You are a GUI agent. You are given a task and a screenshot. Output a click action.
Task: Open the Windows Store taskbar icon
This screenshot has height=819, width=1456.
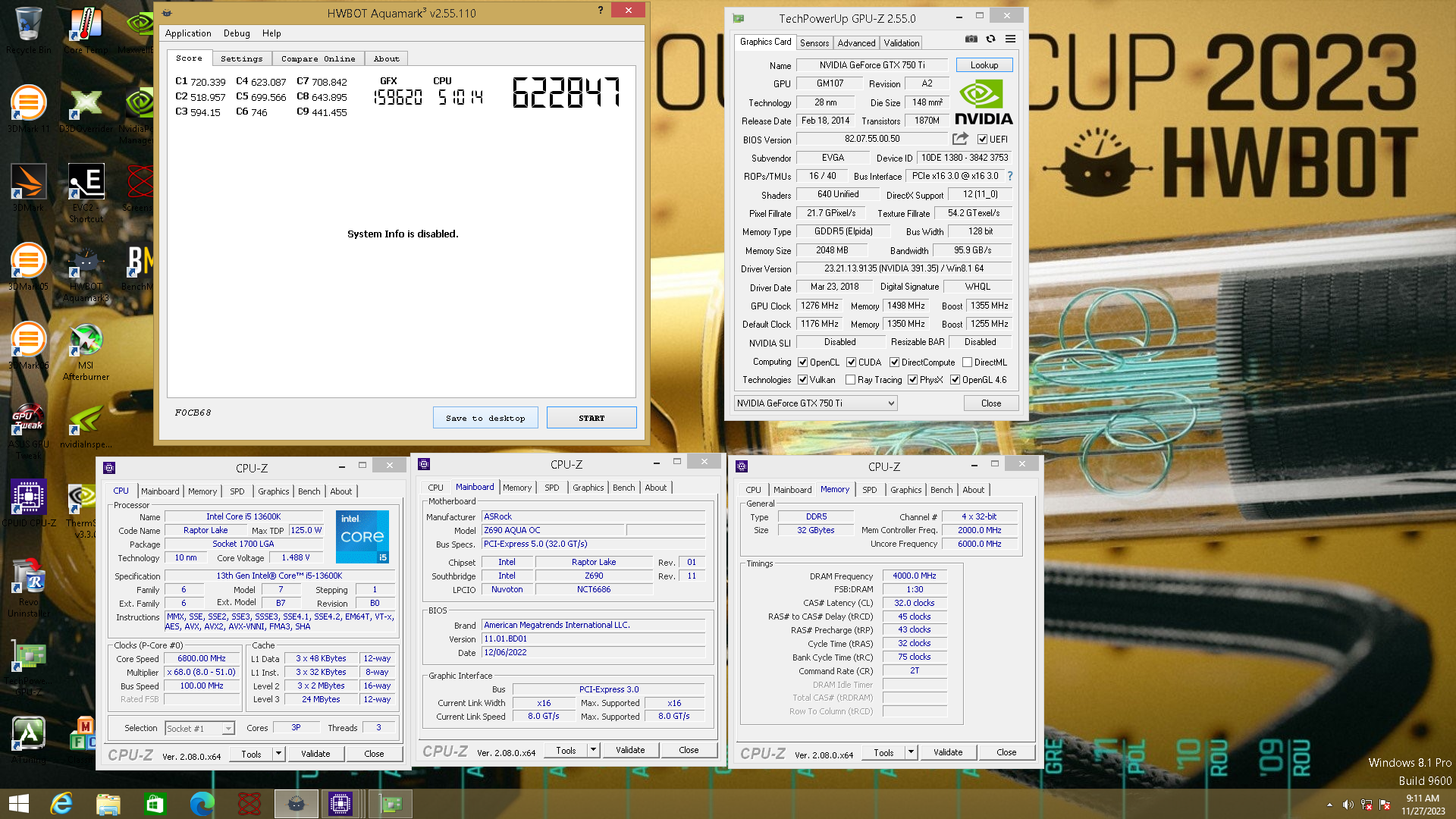[155, 804]
